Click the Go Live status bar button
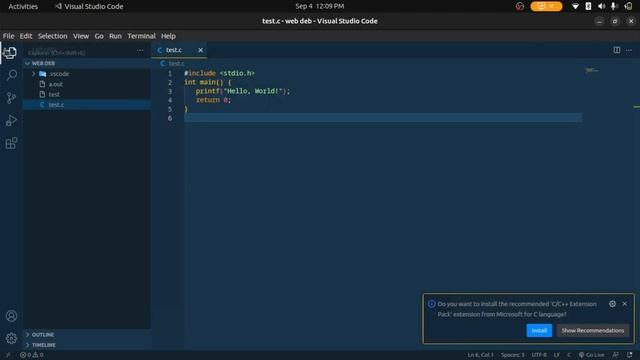This screenshot has height=360, width=640. (591, 355)
